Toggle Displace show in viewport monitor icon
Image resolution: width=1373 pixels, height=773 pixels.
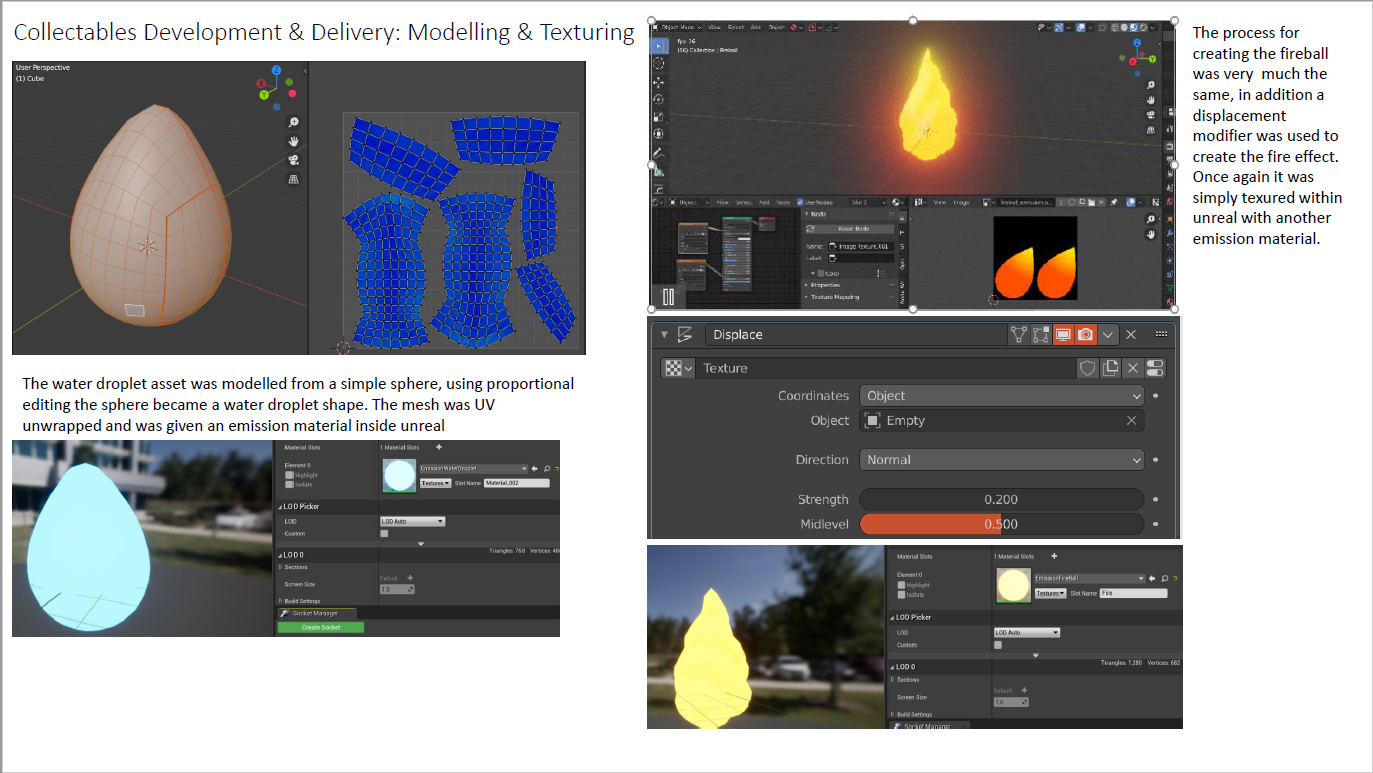[x=1062, y=335]
